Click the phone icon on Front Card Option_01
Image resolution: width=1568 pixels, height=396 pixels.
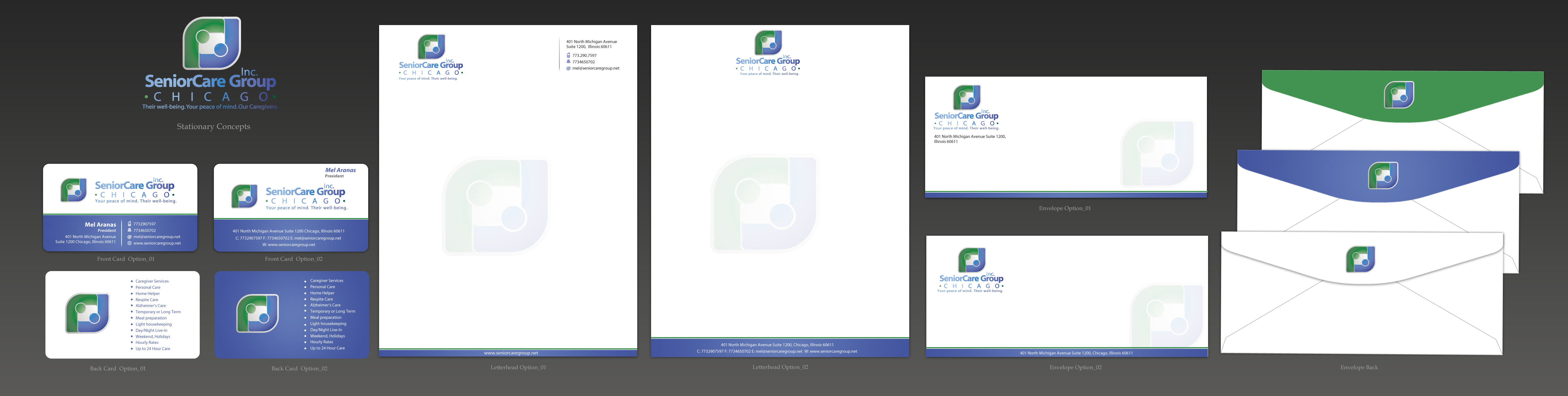pyautogui.click(x=130, y=224)
